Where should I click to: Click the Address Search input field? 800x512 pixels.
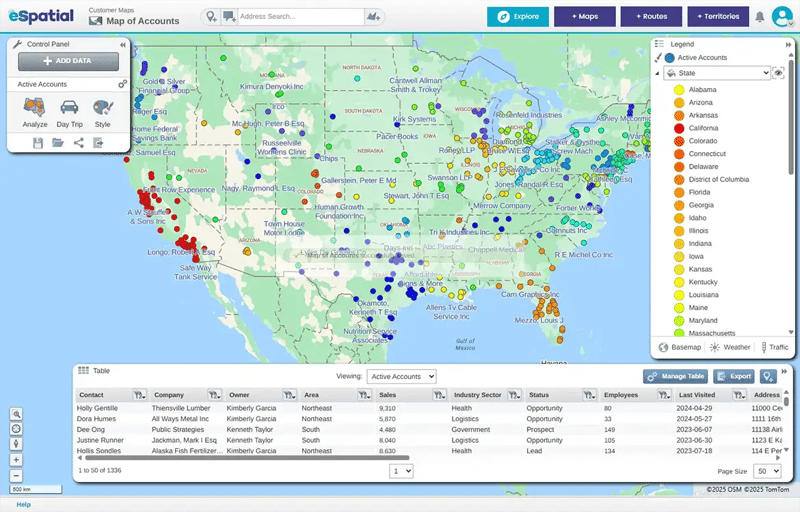click(x=300, y=17)
